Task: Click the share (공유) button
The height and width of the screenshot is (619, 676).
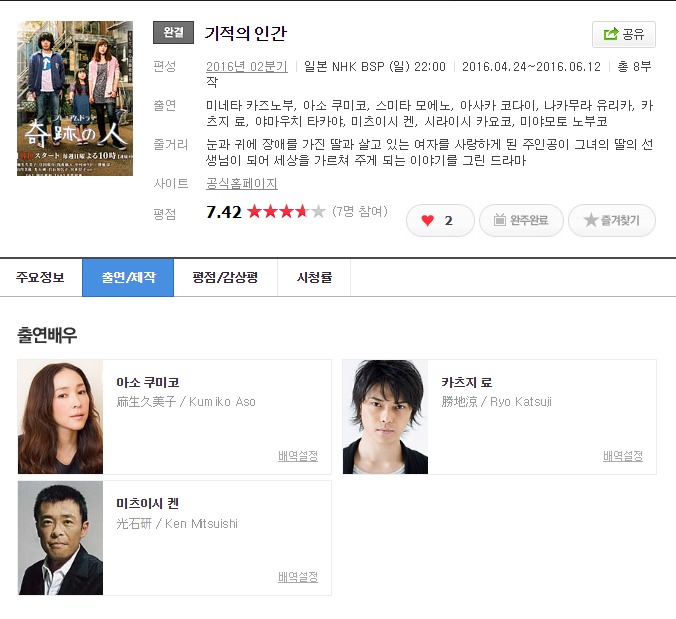Action: [624, 34]
